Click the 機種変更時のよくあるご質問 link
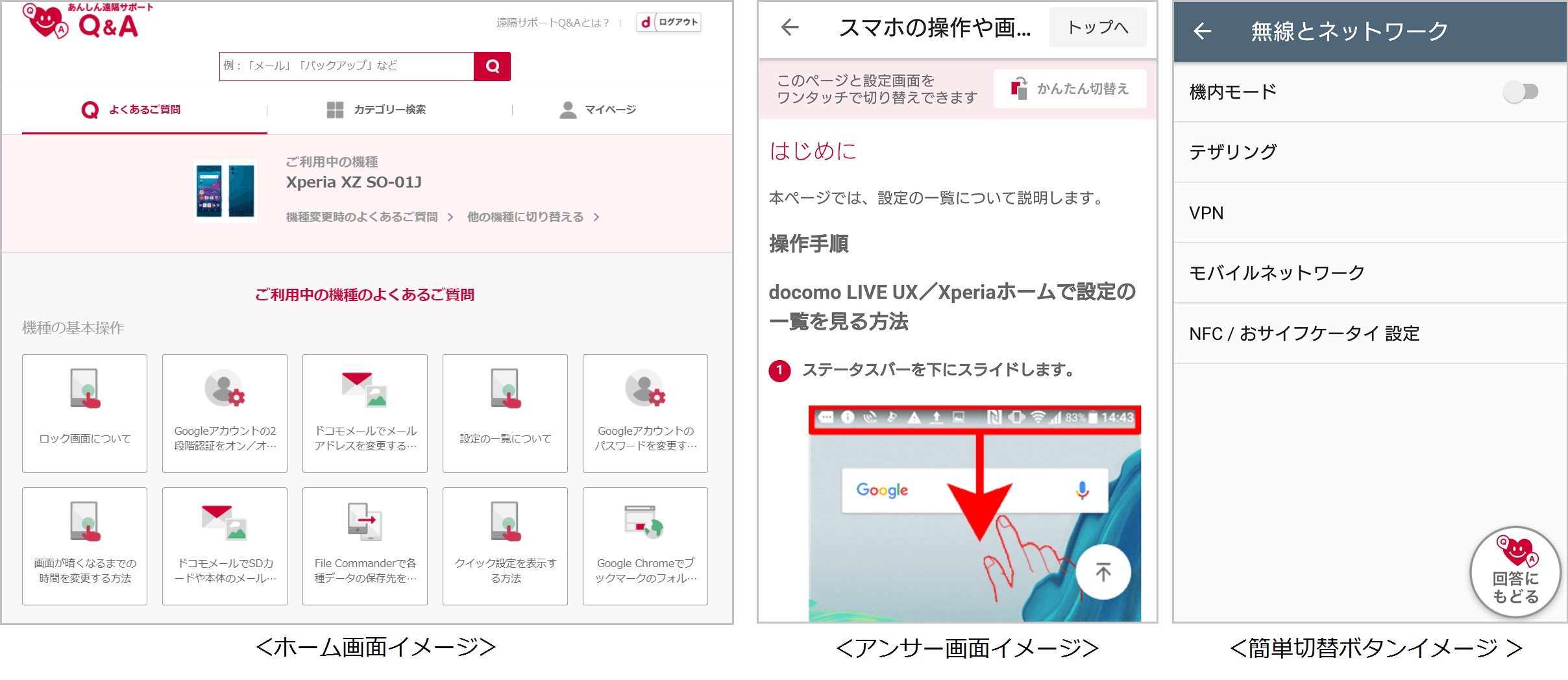The image size is (1568, 680). pos(361,217)
